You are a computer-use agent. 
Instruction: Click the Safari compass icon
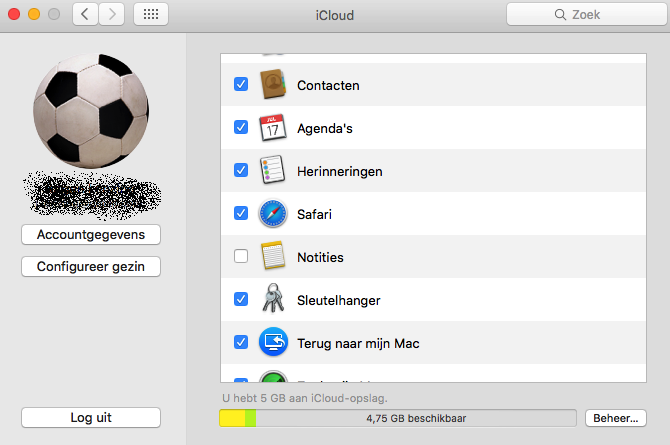[273, 213]
